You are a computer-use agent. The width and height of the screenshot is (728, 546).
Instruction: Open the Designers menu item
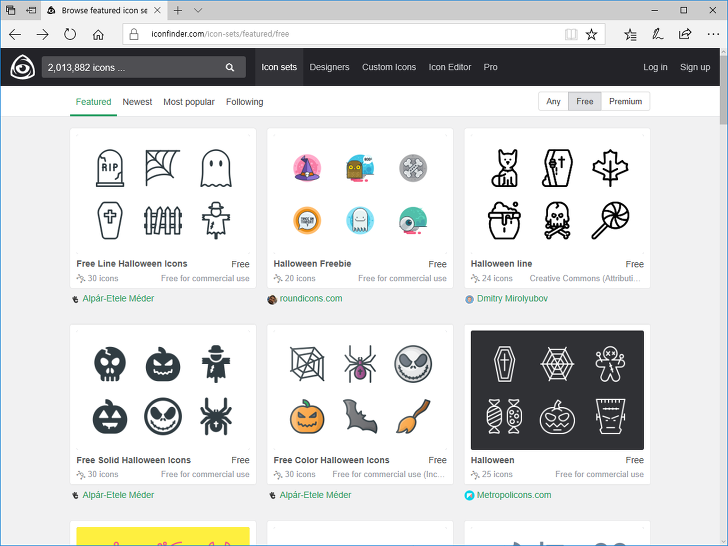click(x=329, y=67)
